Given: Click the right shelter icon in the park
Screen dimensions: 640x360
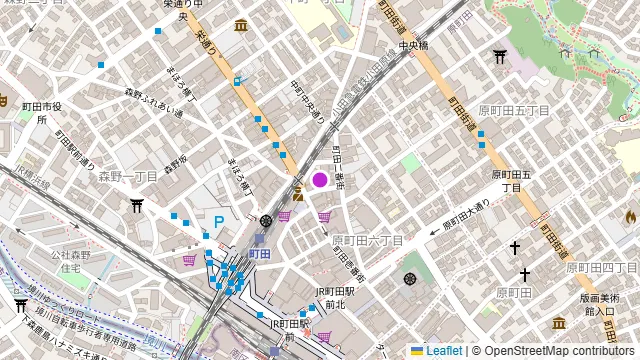Looking at the screenshot, I should pos(594,52).
